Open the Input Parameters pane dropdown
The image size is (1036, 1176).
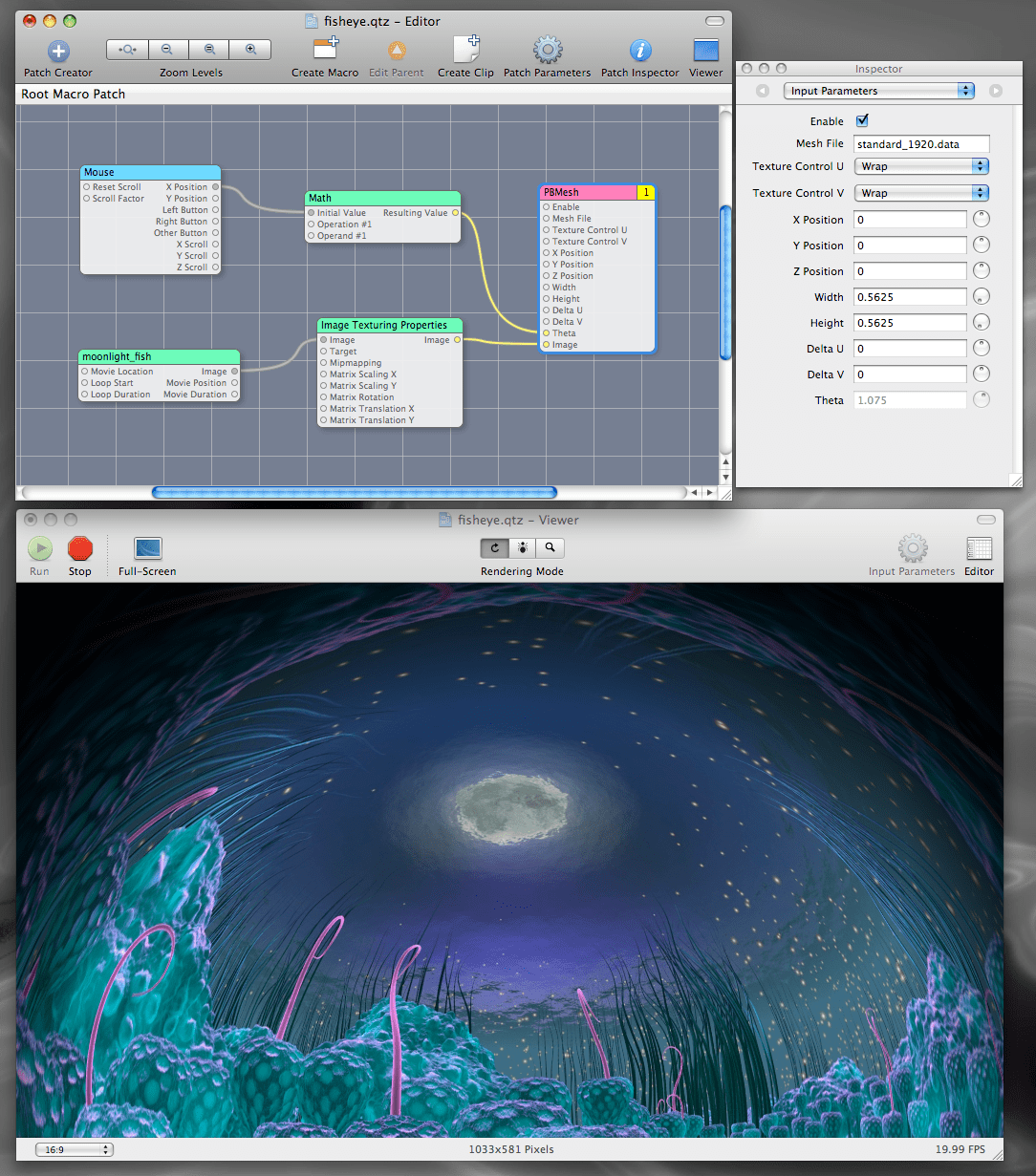click(877, 90)
